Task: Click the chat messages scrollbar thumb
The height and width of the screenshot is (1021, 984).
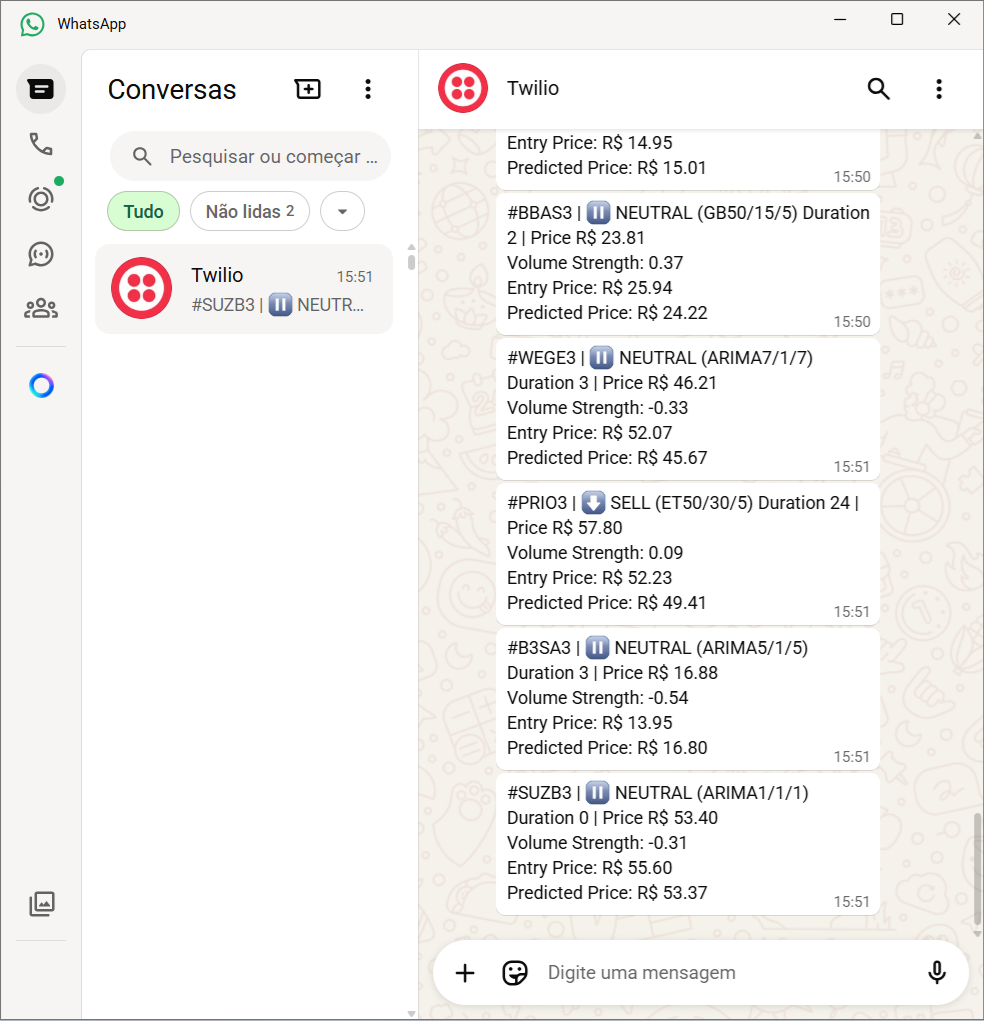Action: click(x=977, y=868)
